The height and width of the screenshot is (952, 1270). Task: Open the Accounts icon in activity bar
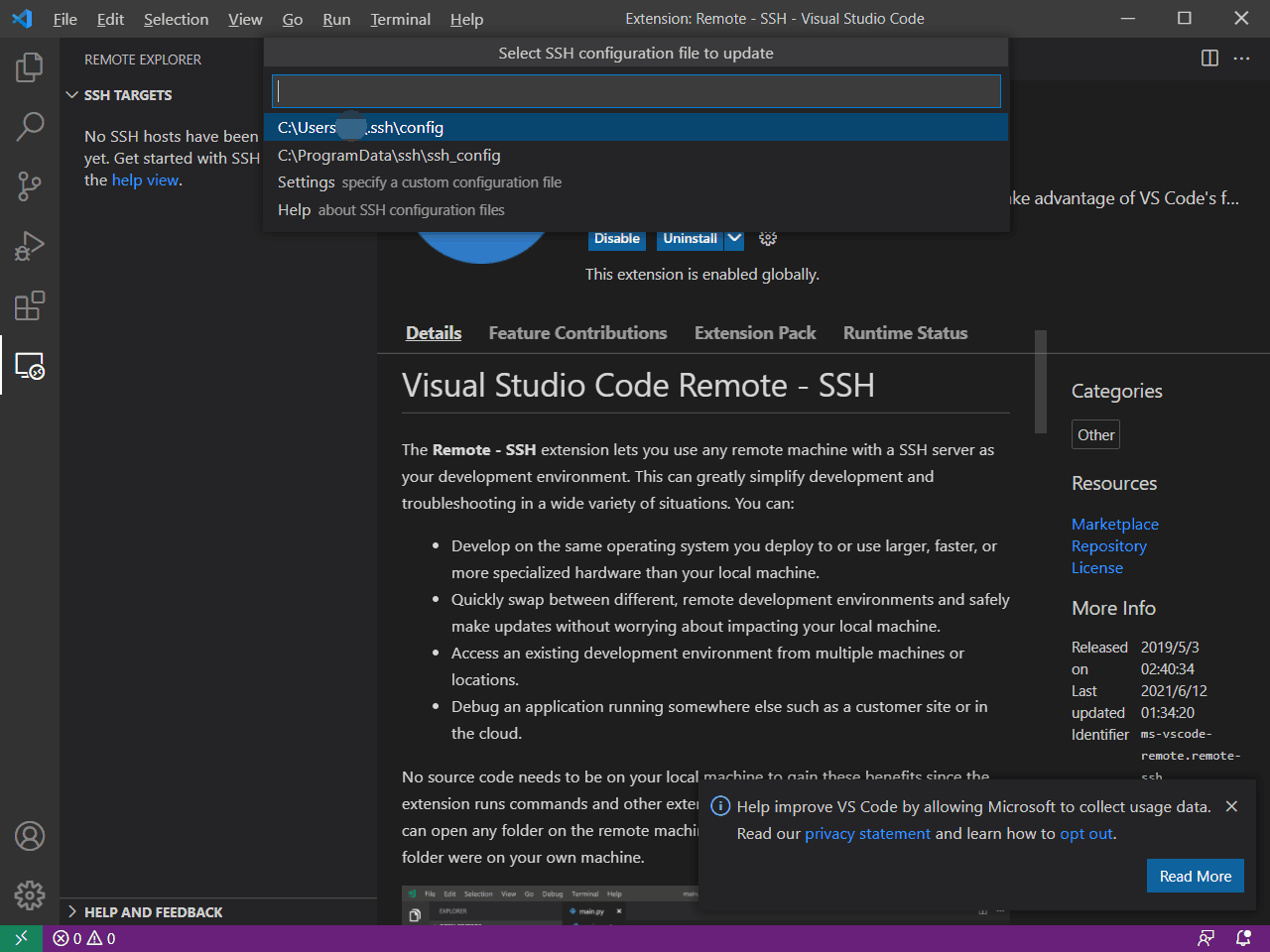(30, 836)
